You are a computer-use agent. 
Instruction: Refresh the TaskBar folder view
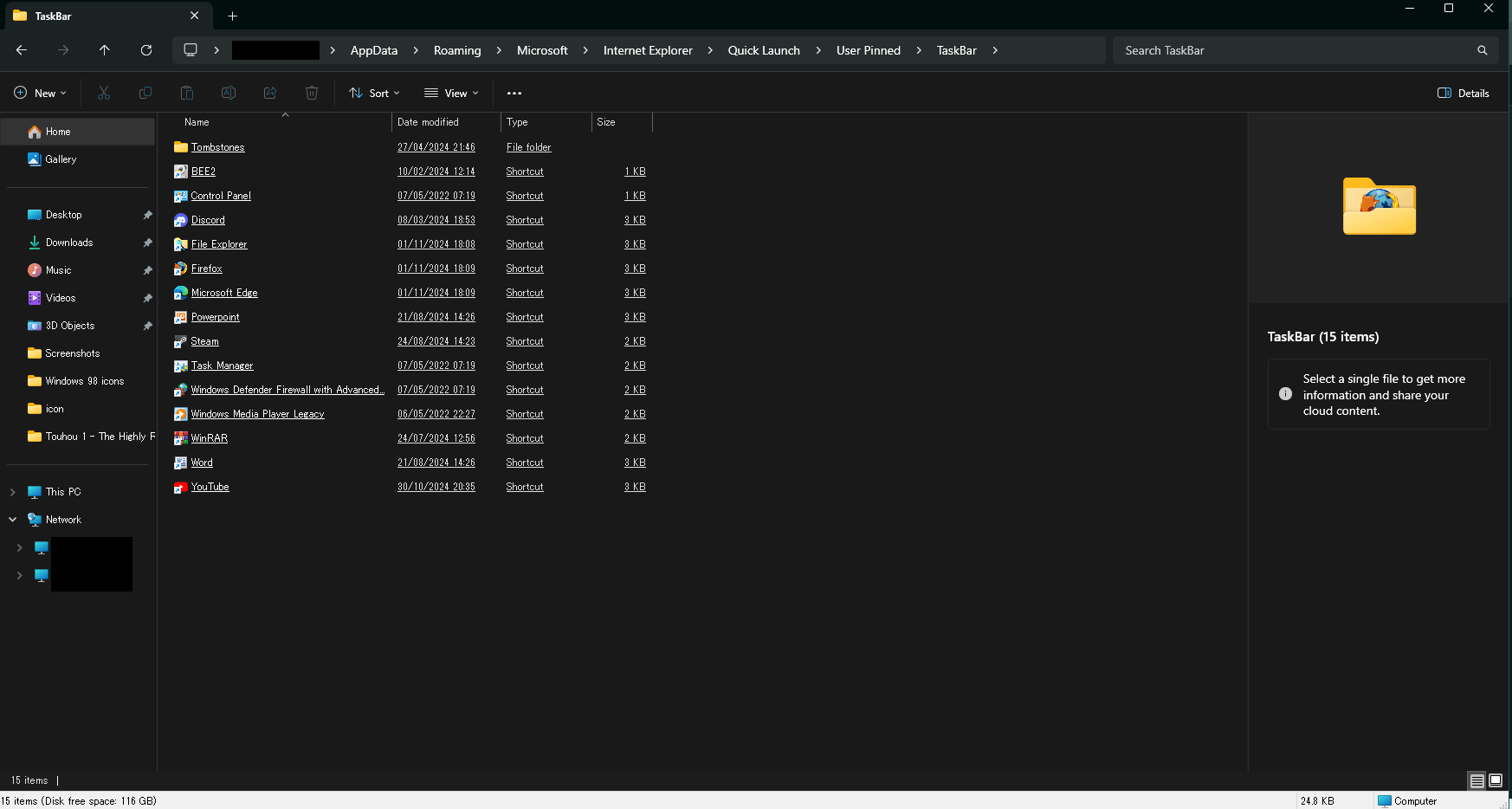146,50
